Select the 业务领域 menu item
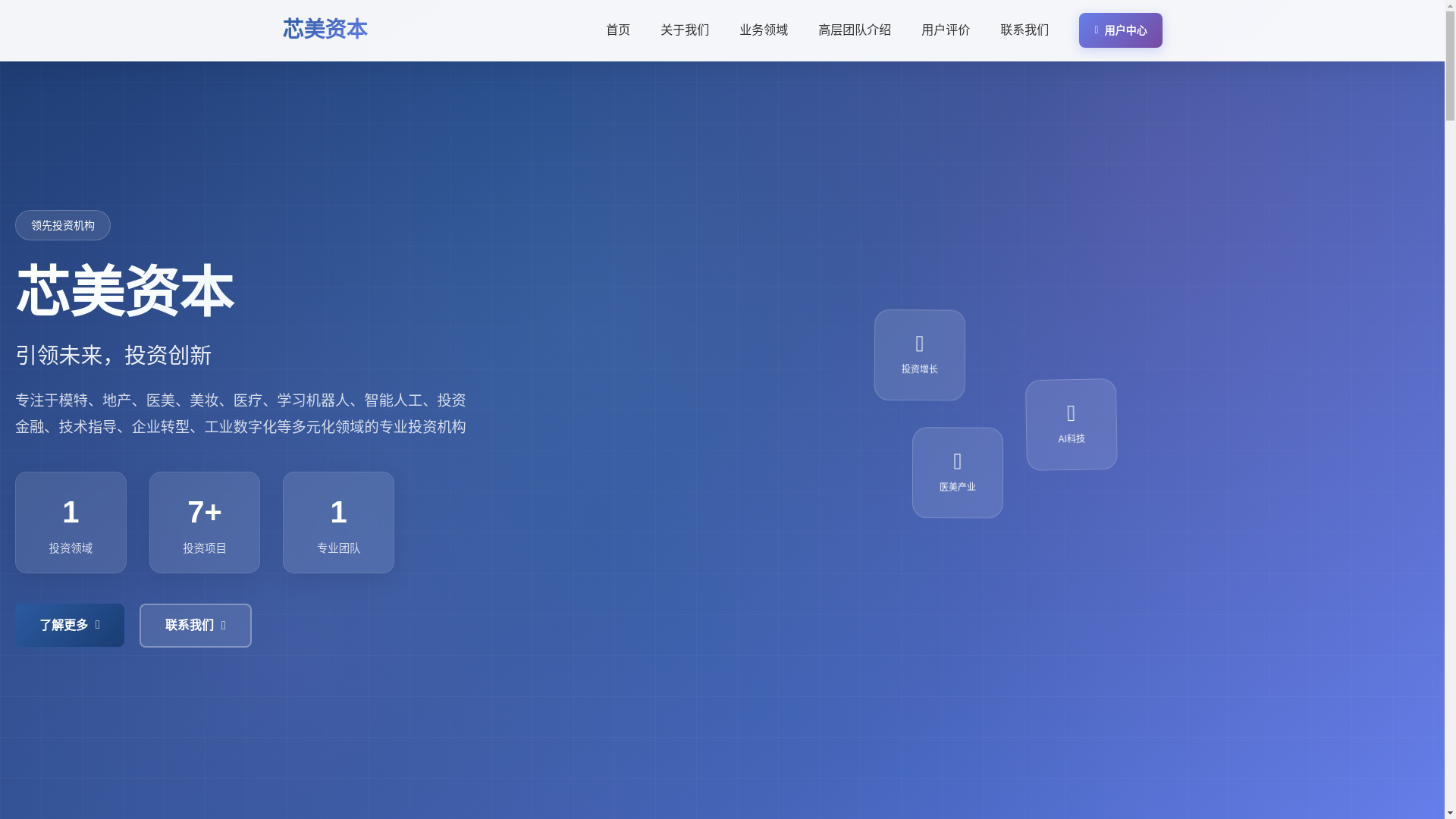1456x819 pixels. pos(764,30)
